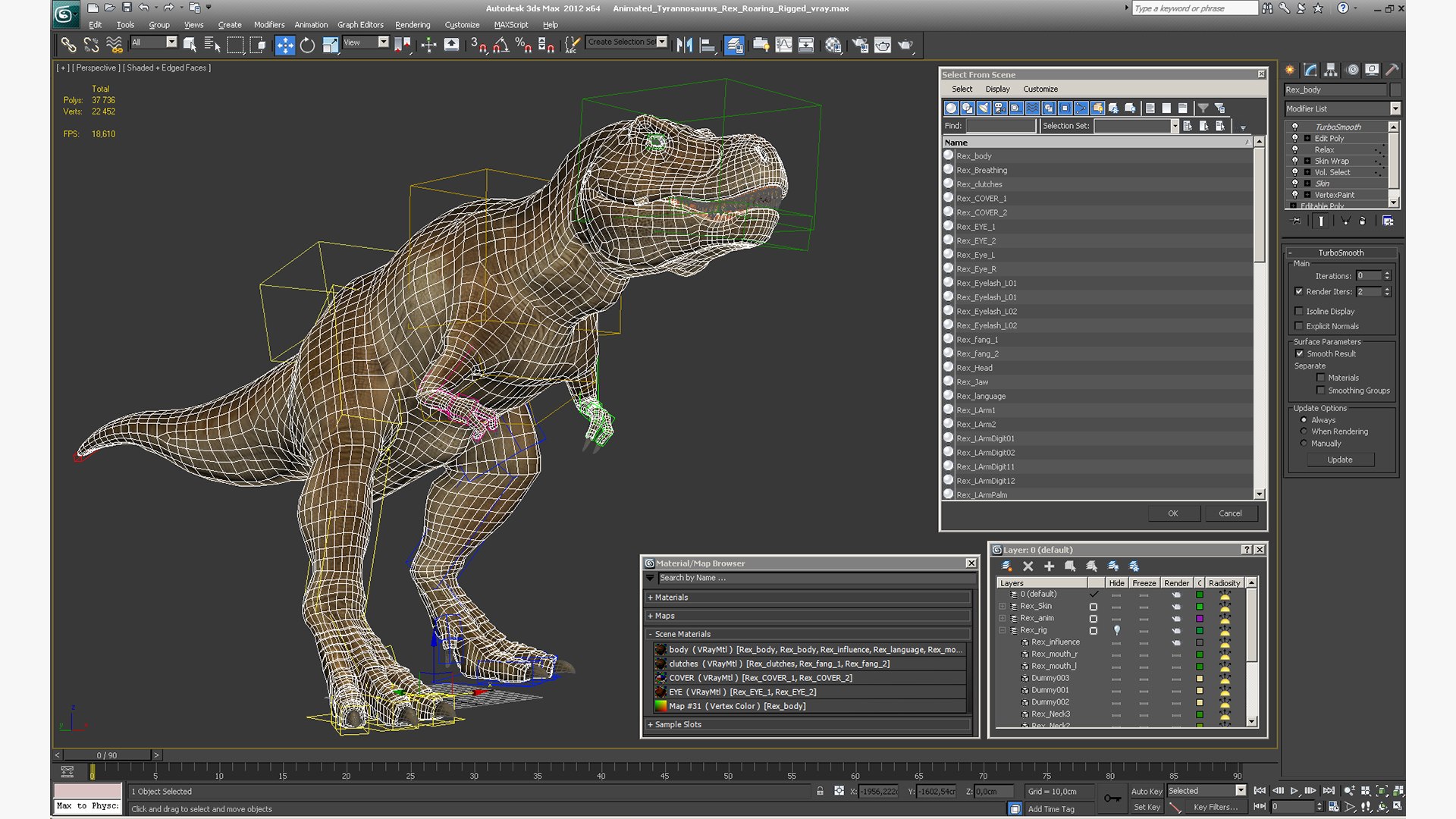Toggle the Manage Layers toolbar button
The image size is (1456, 819).
click(734, 45)
